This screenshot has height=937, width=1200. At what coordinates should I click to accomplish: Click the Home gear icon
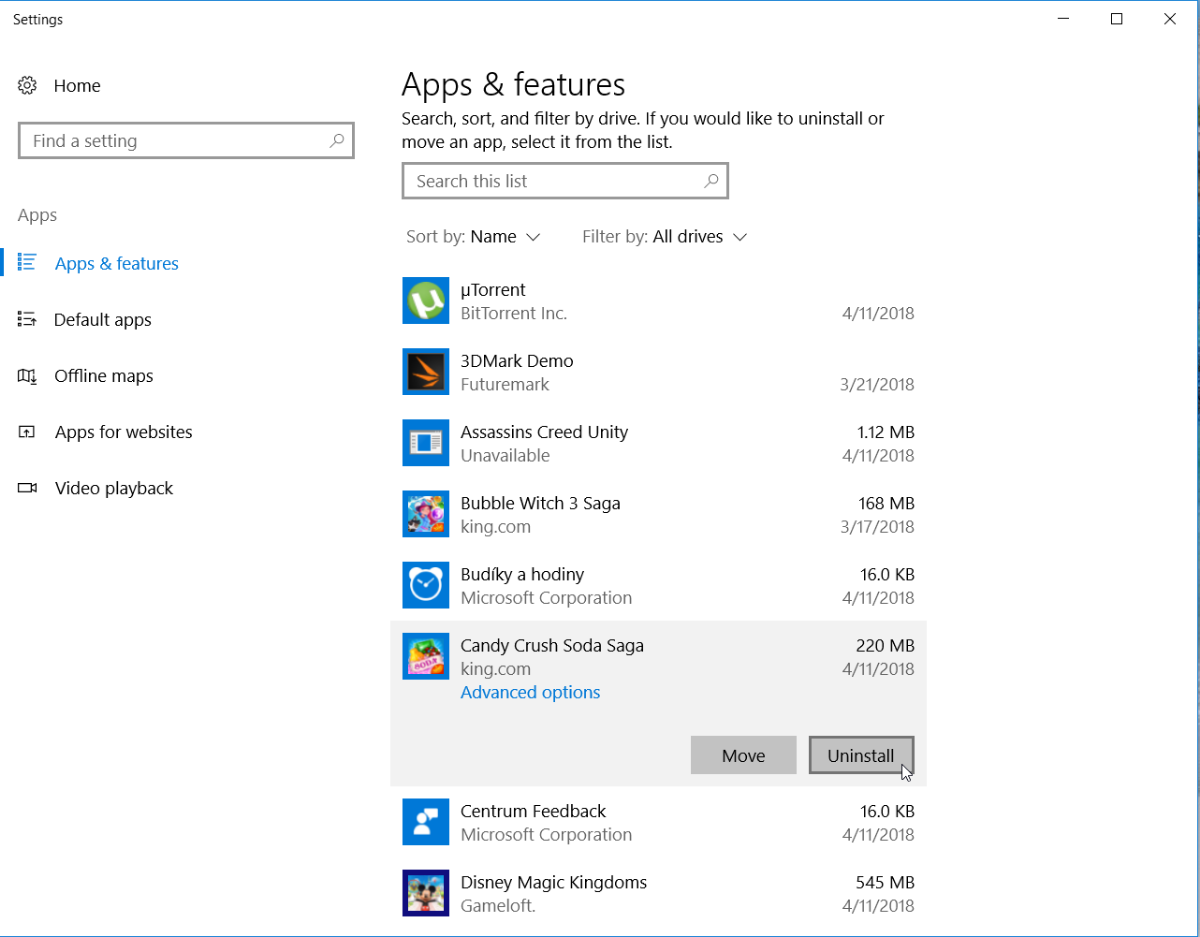coord(28,86)
